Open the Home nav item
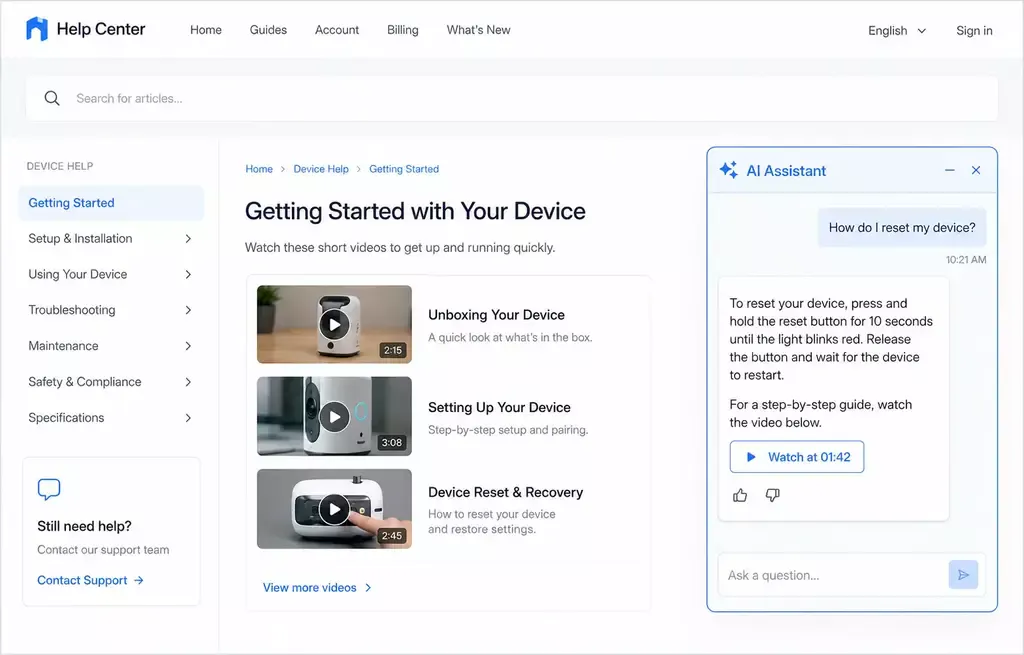Screen dimensions: 1024x655 pos(206,30)
